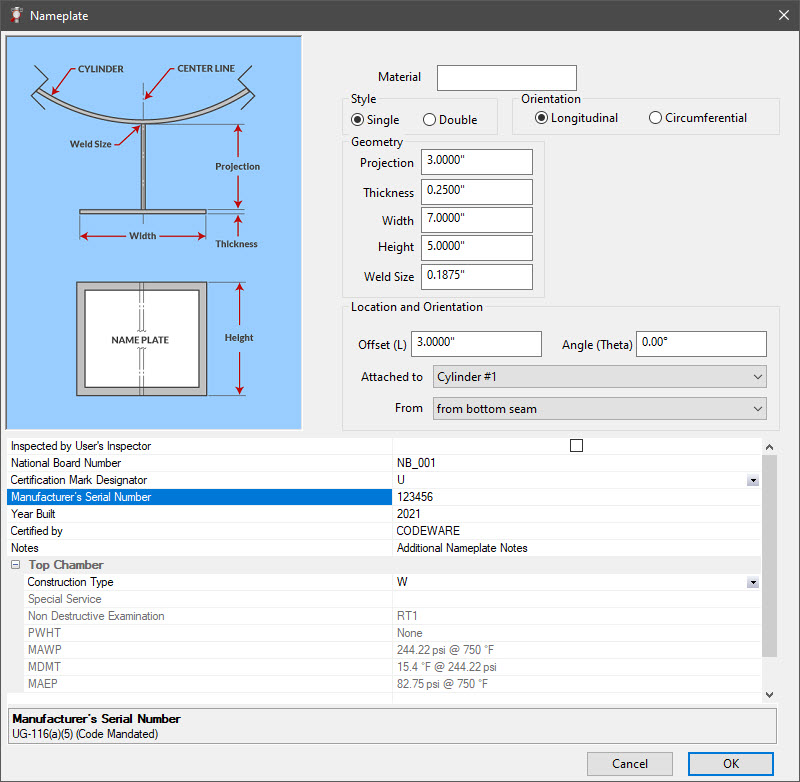Click the MAWP row label
800x782 pixels.
pyautogui.click(x=44, y=650)
